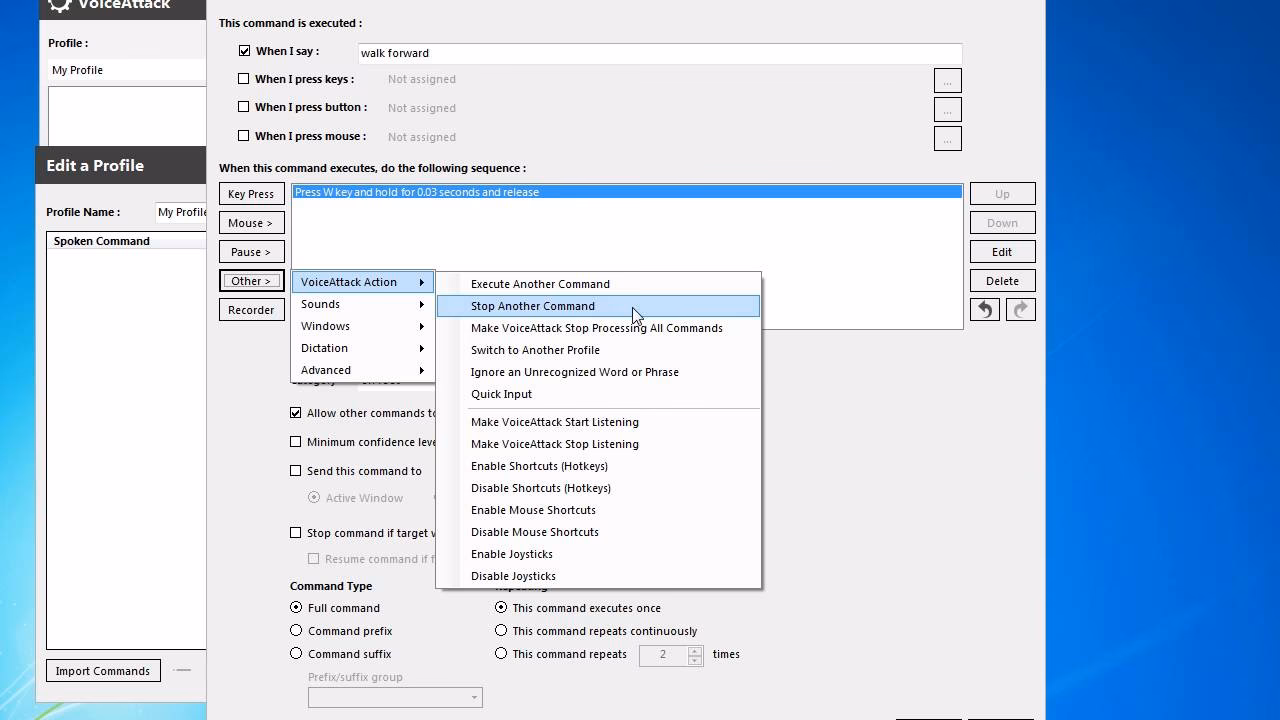Click the Edit action button

coord(1002,252)
